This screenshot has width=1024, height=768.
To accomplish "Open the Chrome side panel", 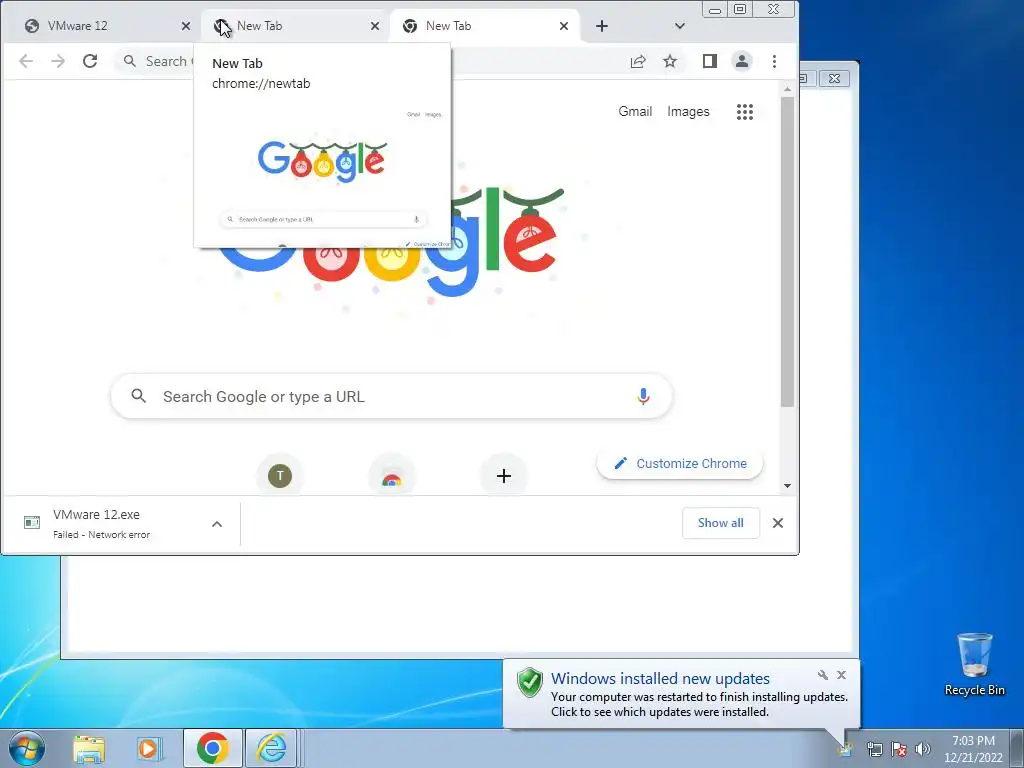I will pyautogui.click(x=710, y=61).
